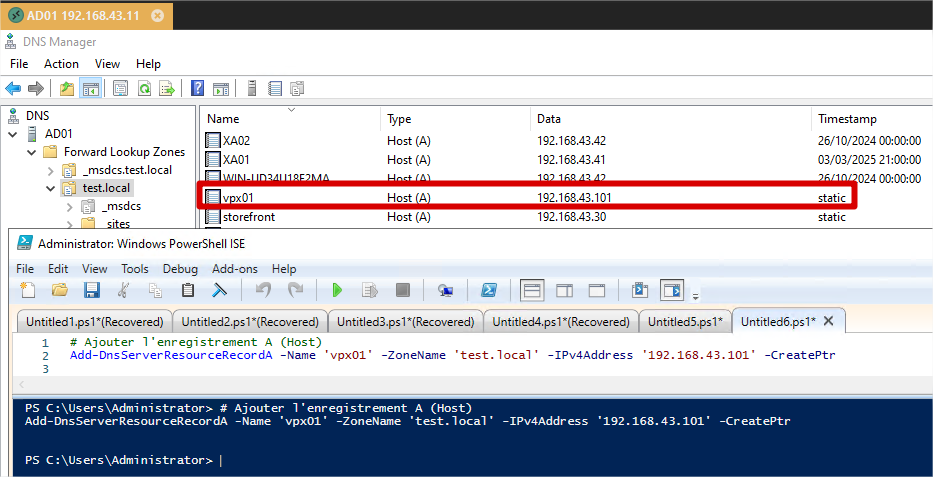Click the New Record list icon in toolbar

(x=274, y=89)
